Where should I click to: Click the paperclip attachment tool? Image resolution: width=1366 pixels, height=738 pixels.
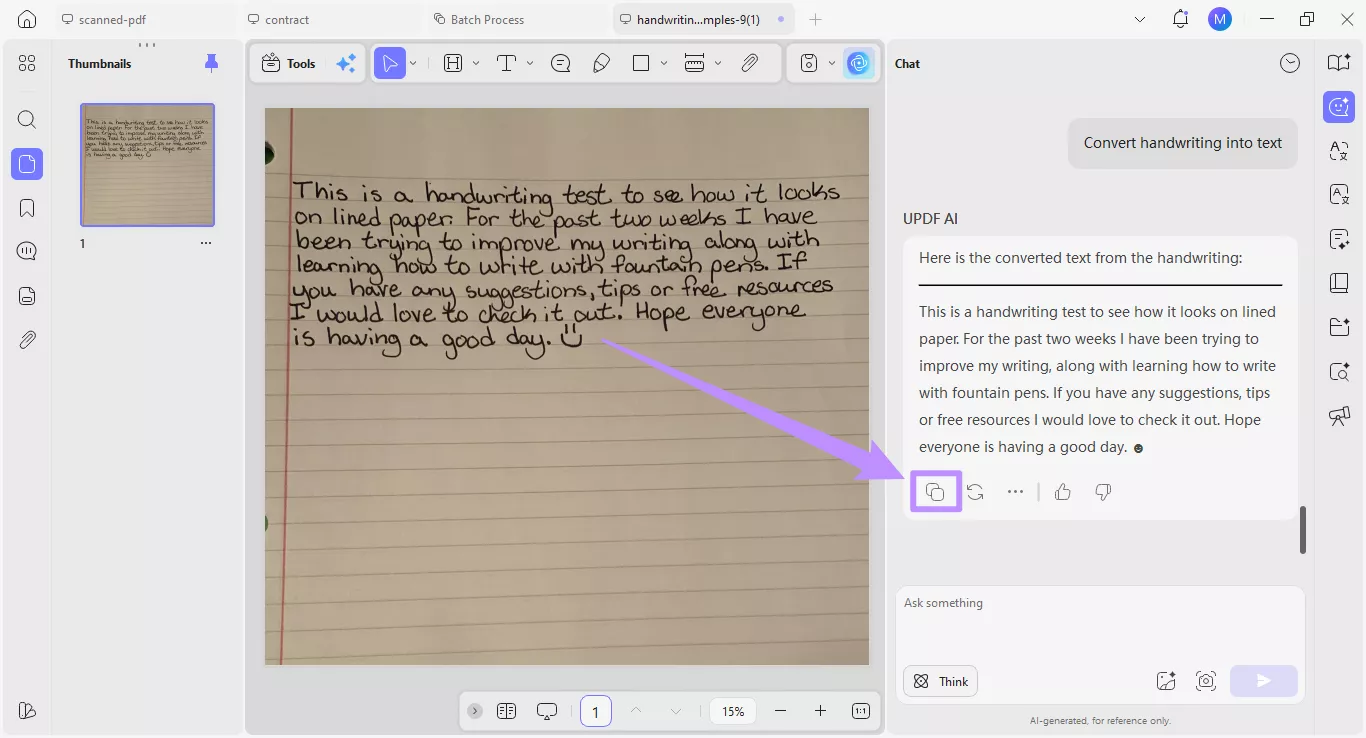point(749,62)
